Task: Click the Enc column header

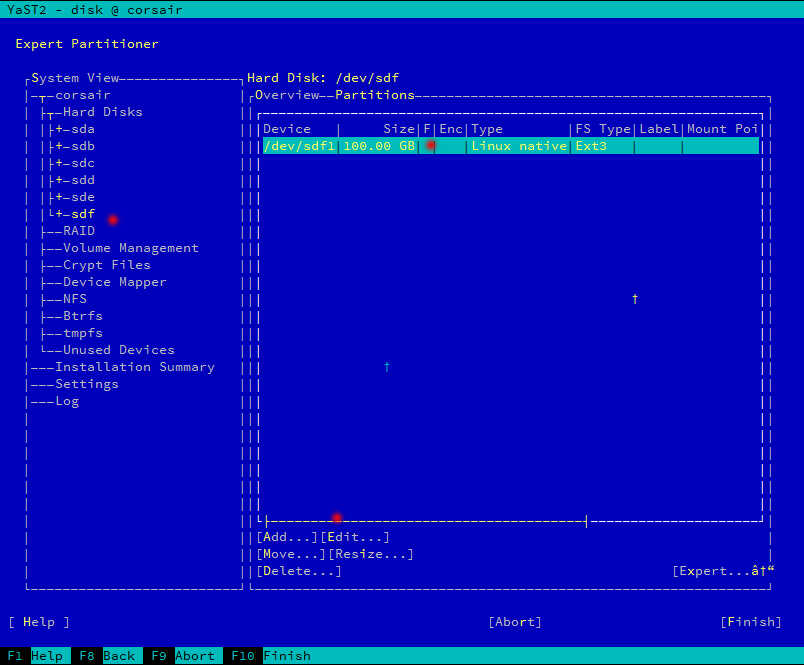Action: coord(451,129)
